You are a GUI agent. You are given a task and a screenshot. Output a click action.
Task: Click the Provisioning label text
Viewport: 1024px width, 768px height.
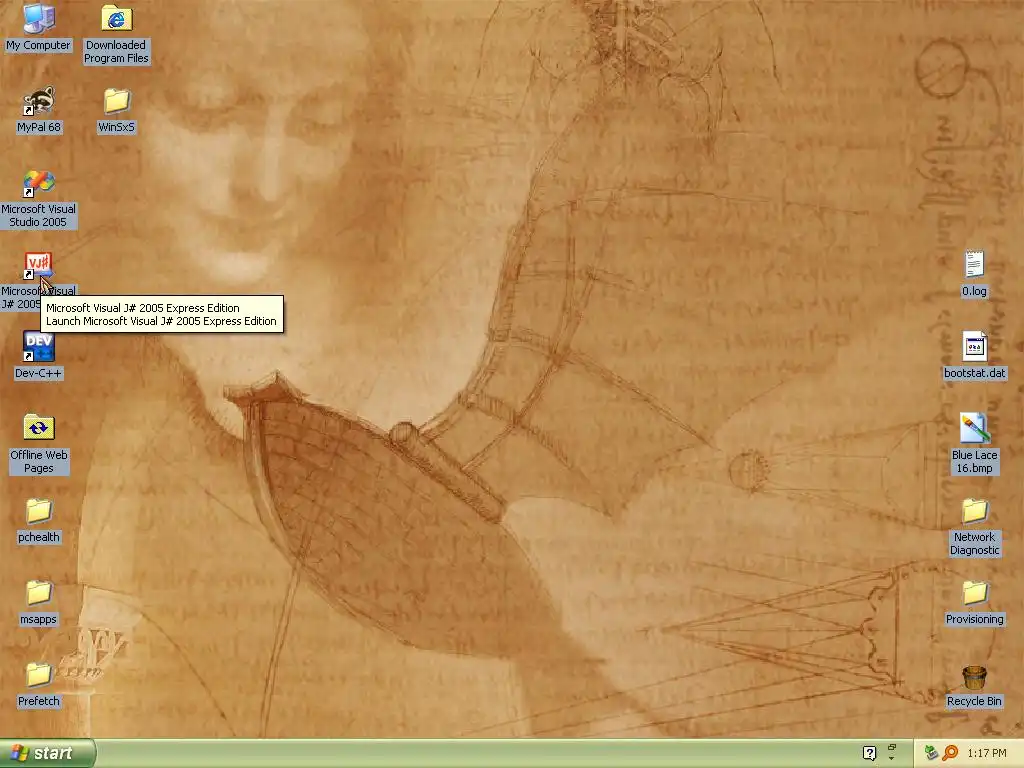pos(974,619)
